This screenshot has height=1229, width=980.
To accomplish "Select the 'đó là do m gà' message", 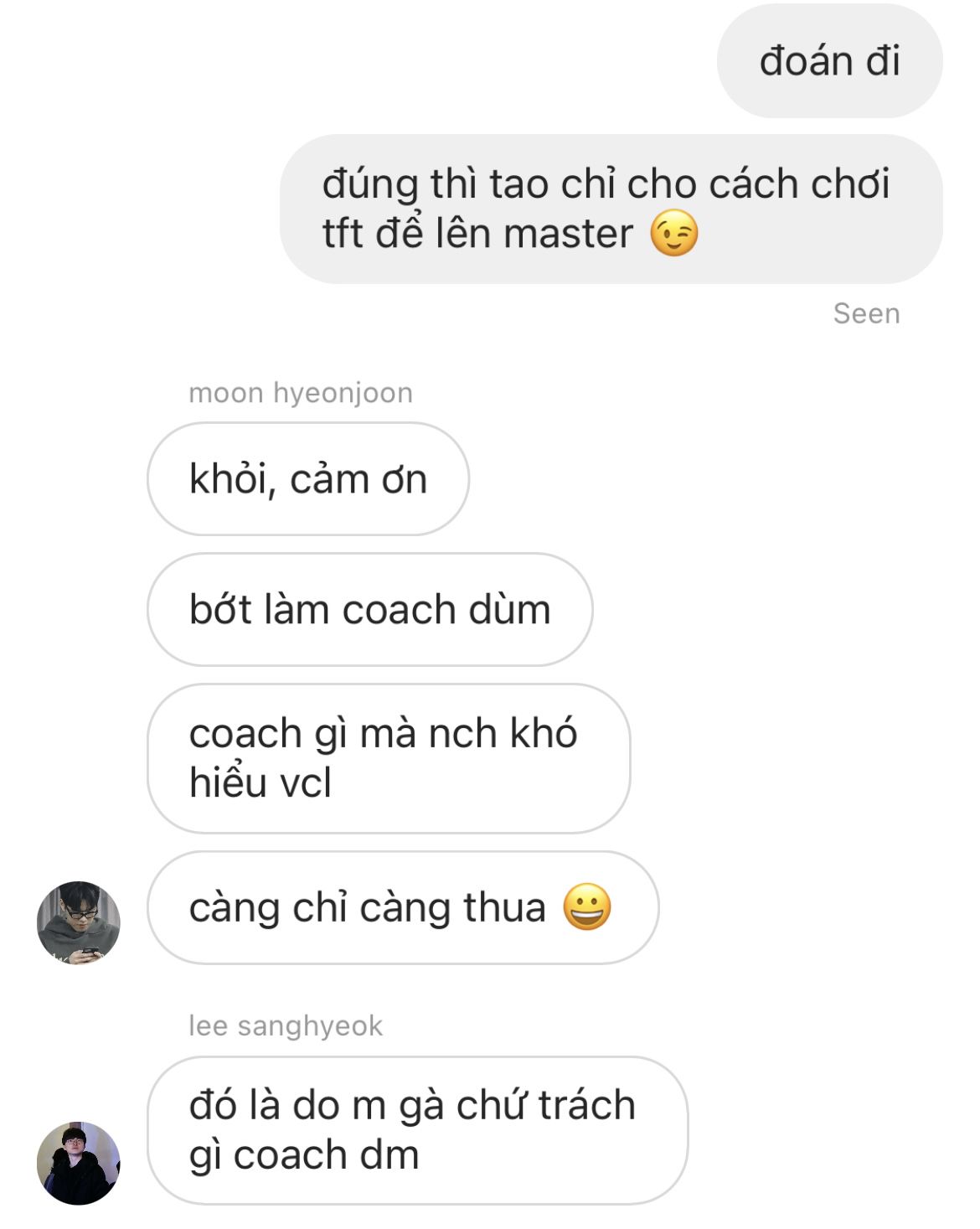I will click(417, 1130).
